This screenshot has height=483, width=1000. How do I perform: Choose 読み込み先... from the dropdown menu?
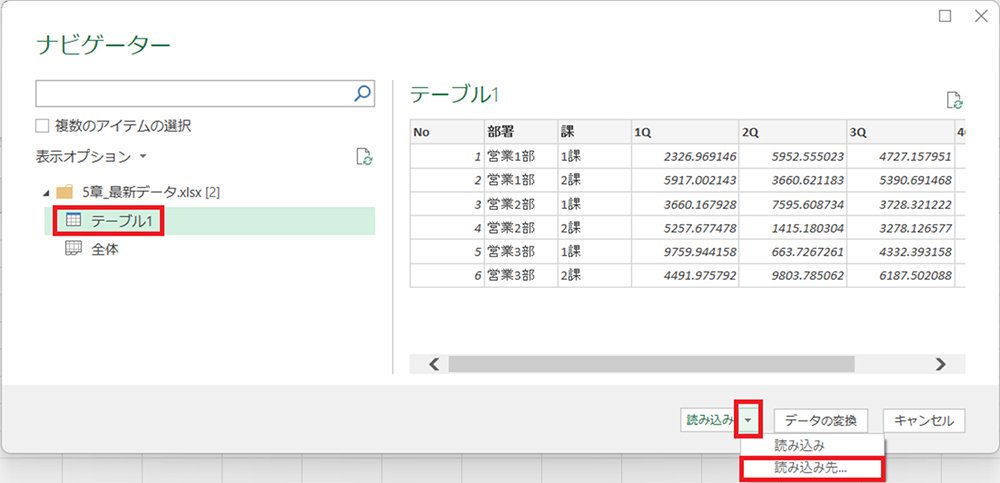(x=811, y=467)
